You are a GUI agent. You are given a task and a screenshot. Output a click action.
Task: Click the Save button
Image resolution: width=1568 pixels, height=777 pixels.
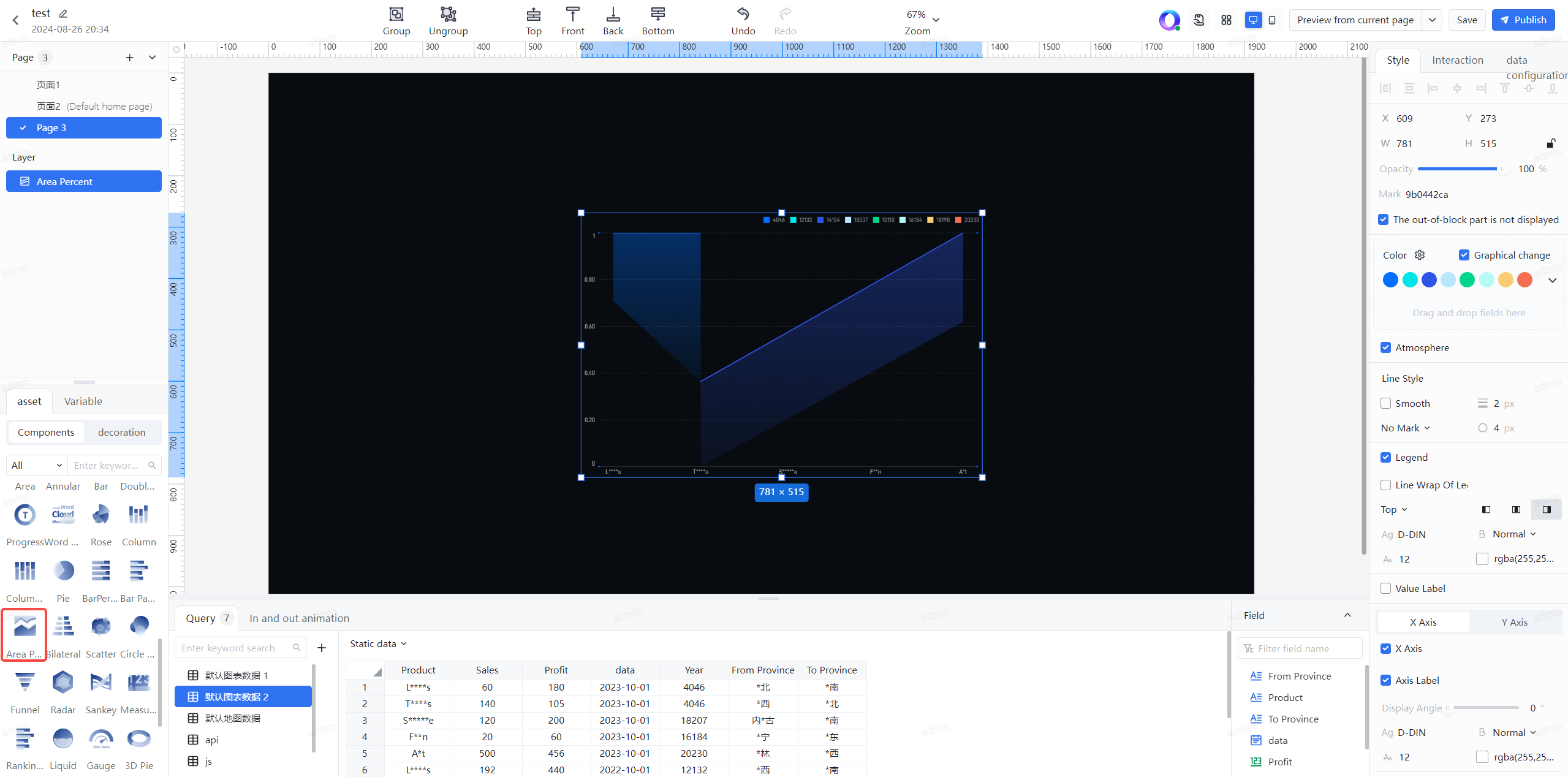click(1467, 20)
